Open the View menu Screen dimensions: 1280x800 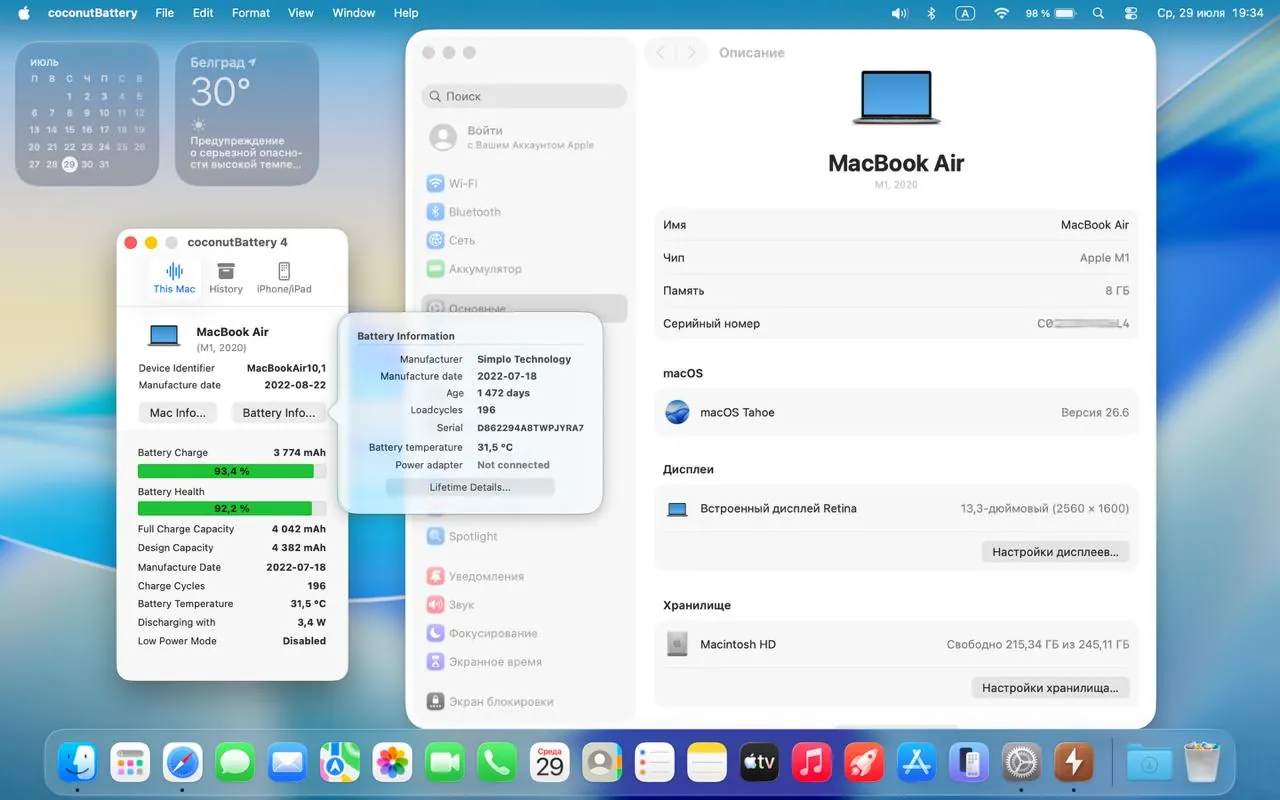click(301, 13)
